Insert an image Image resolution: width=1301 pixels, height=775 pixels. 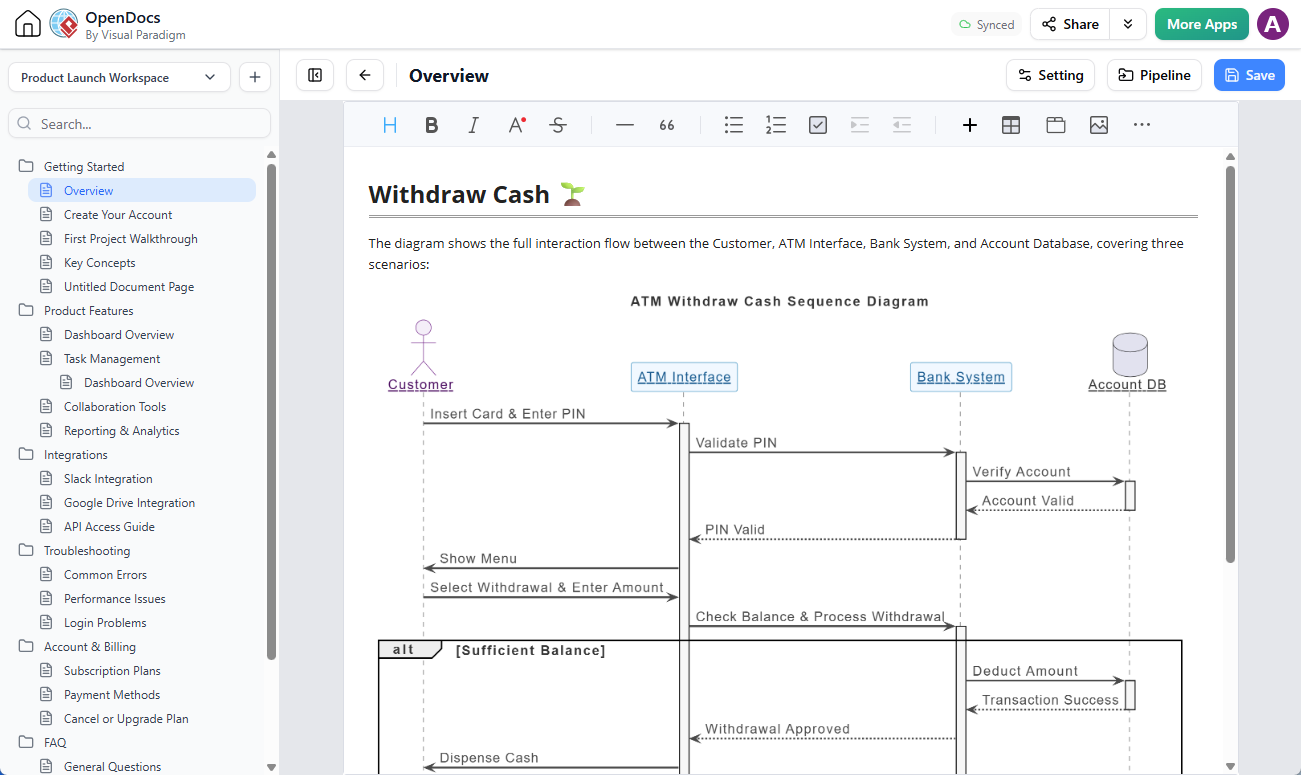tap(1099, 125)
